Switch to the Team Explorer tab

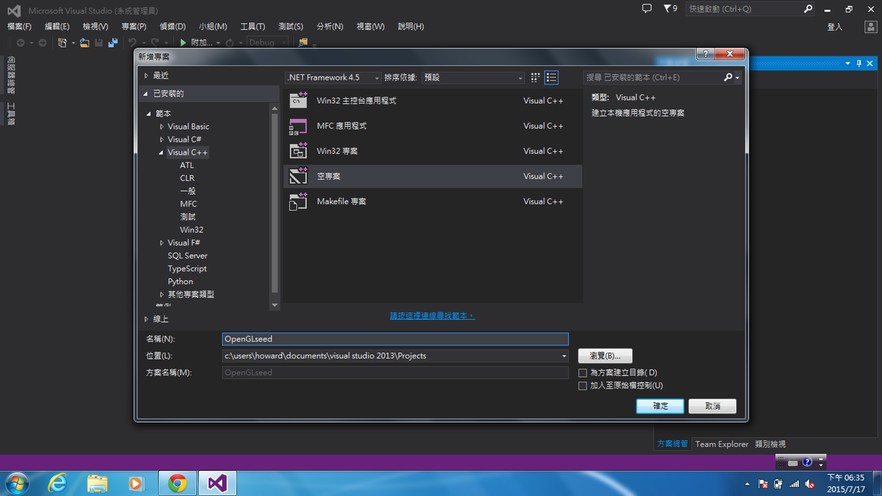pyautogui.click(x=722, y=444)
